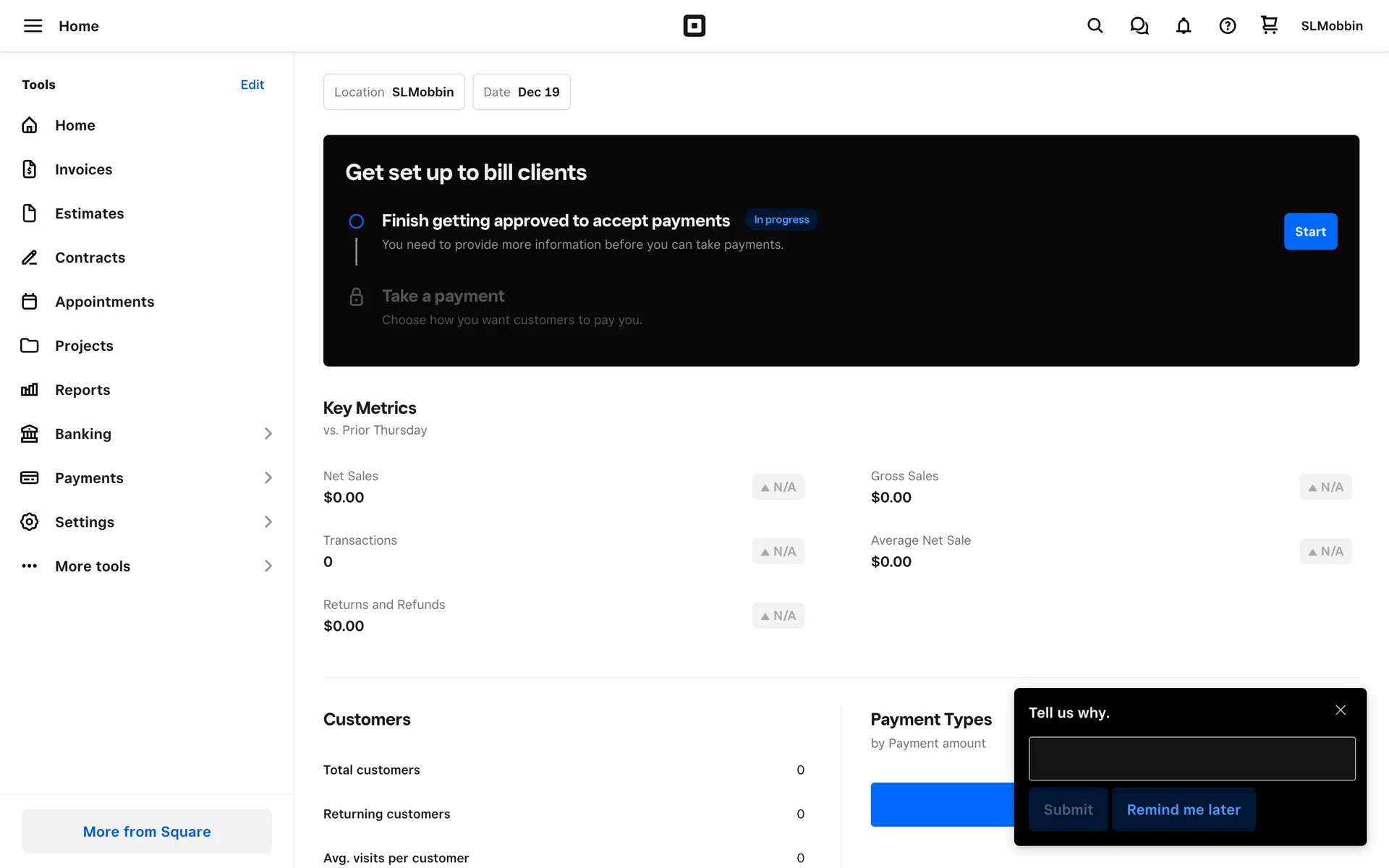
Task: Click the Reports bar chart icon
Action: 30,390
